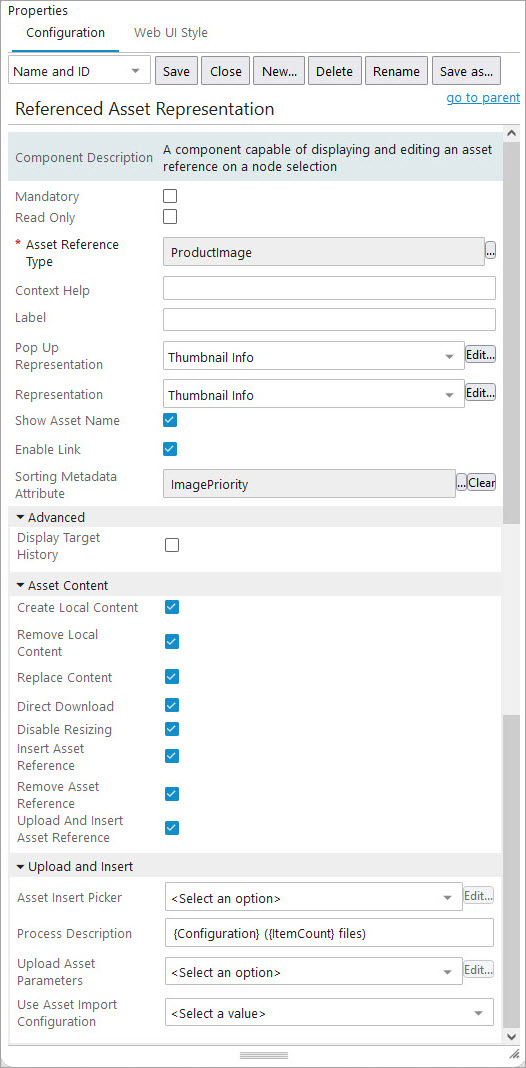Open Use Asset Import Configuration dropdown
This screenshot has width=526, height=1068.
329,1013
